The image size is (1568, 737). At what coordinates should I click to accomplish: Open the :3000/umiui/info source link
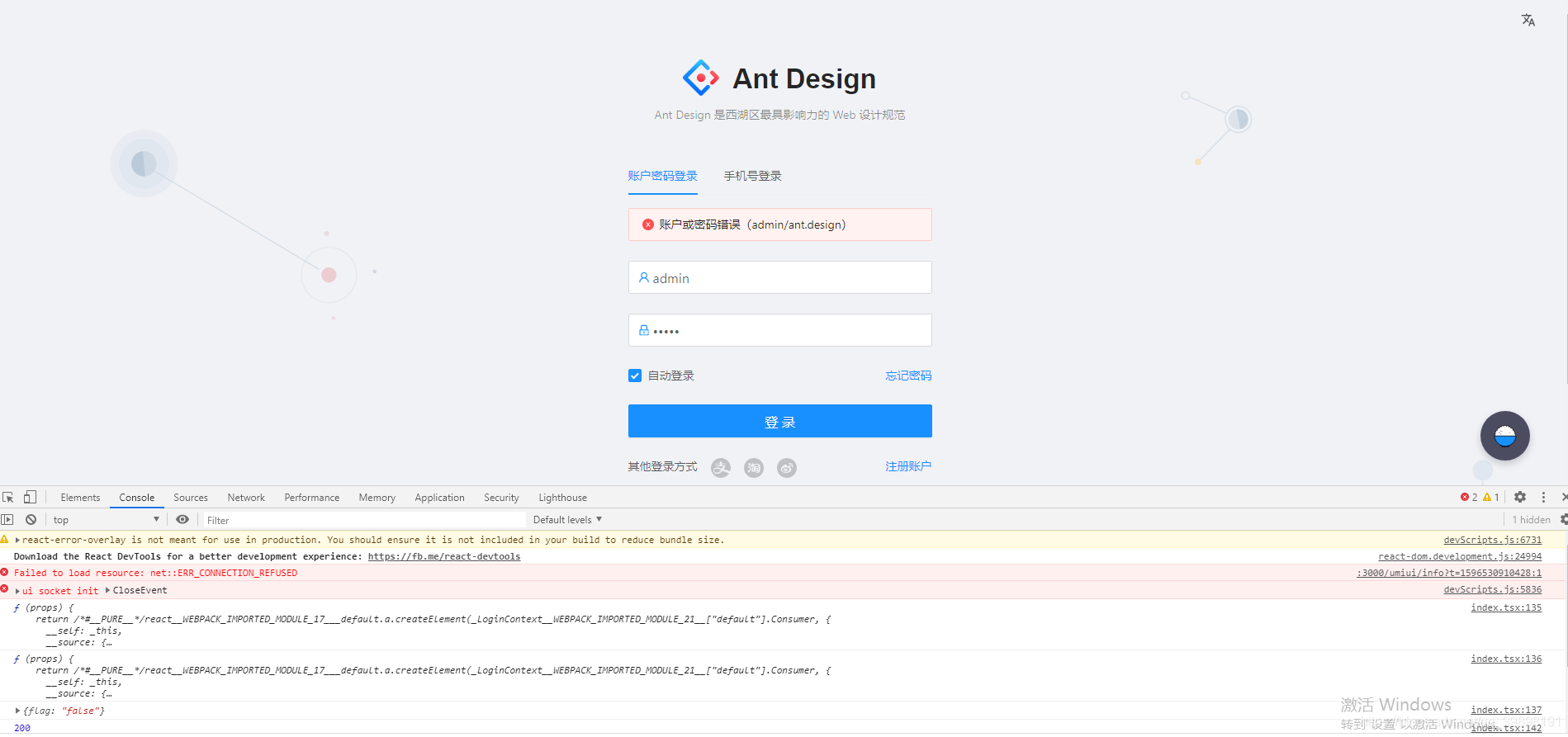click(x=1449, y=573)
